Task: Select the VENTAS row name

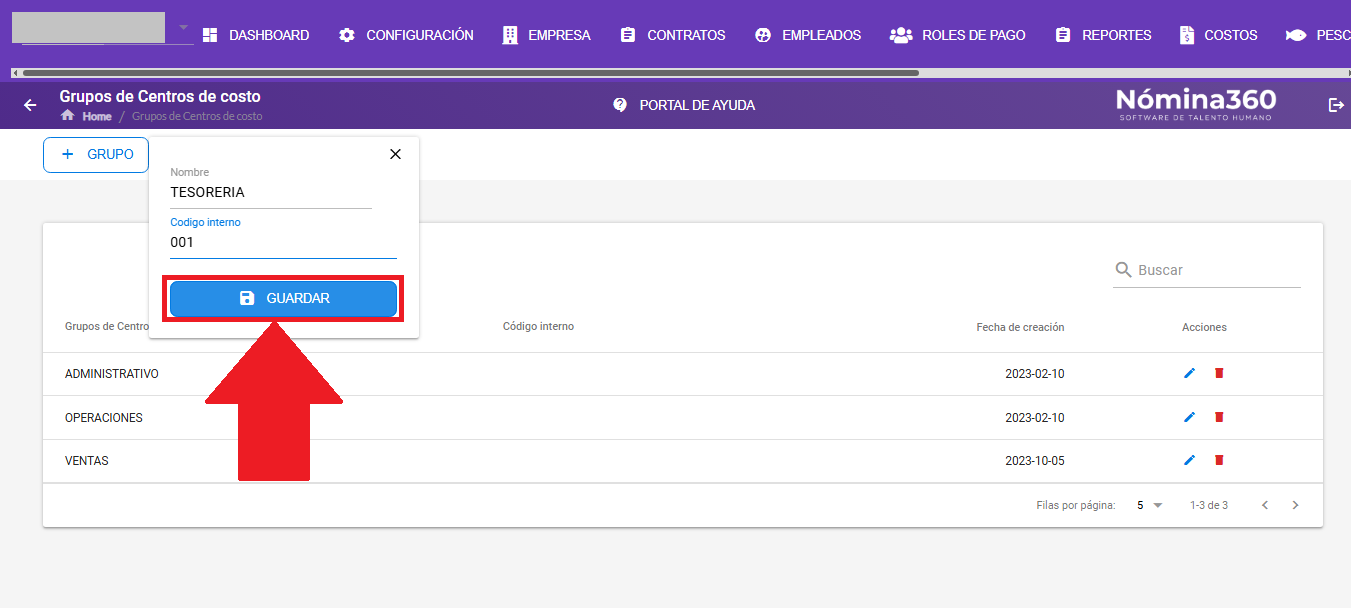Action: tap(87, 461)
